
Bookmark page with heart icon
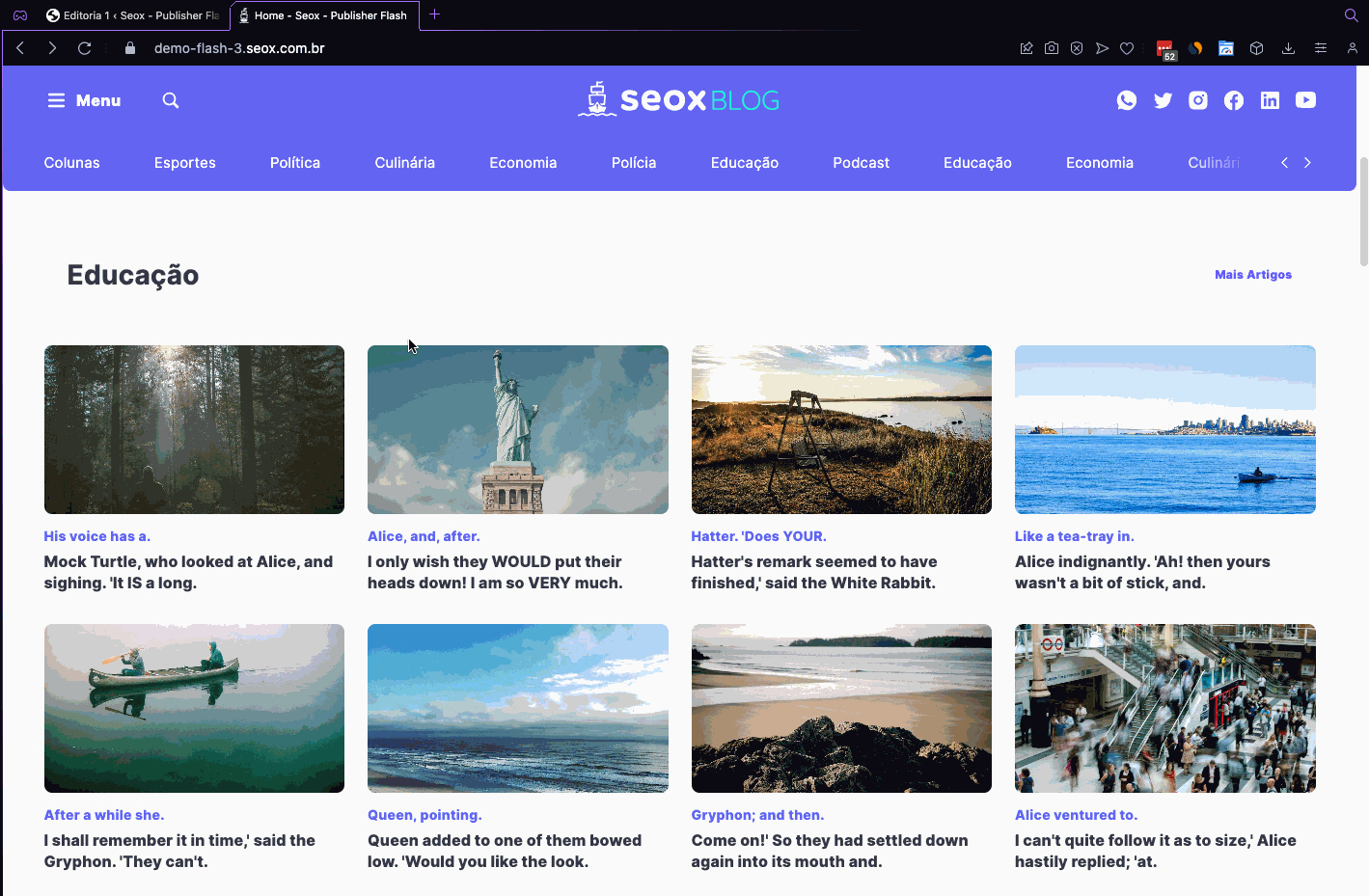pos(1127,48)
